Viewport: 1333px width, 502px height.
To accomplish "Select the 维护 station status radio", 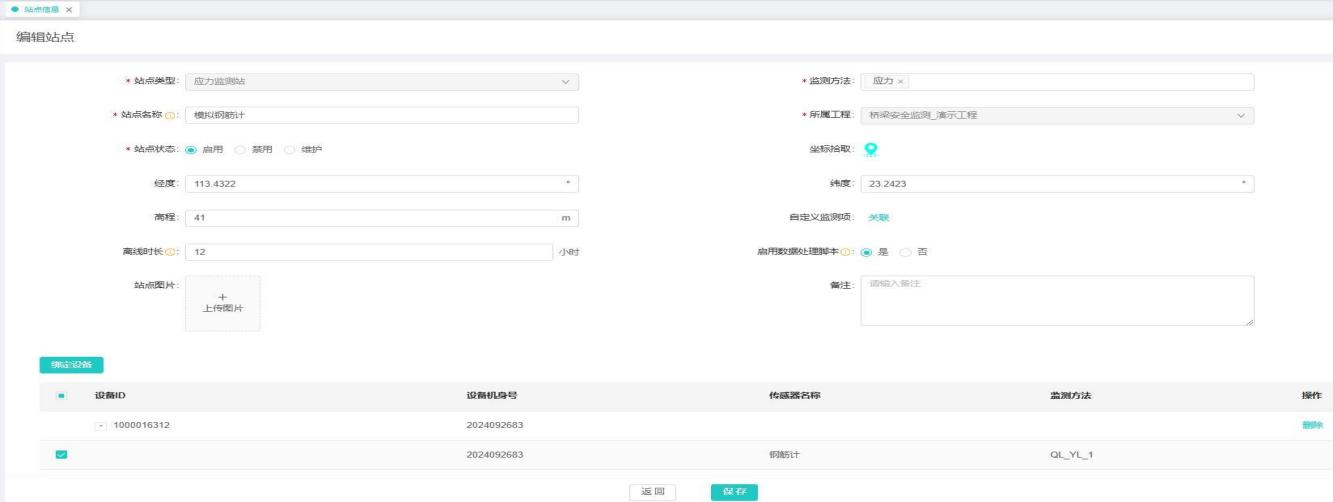I will pyautogui.click(x=290, y=149).
